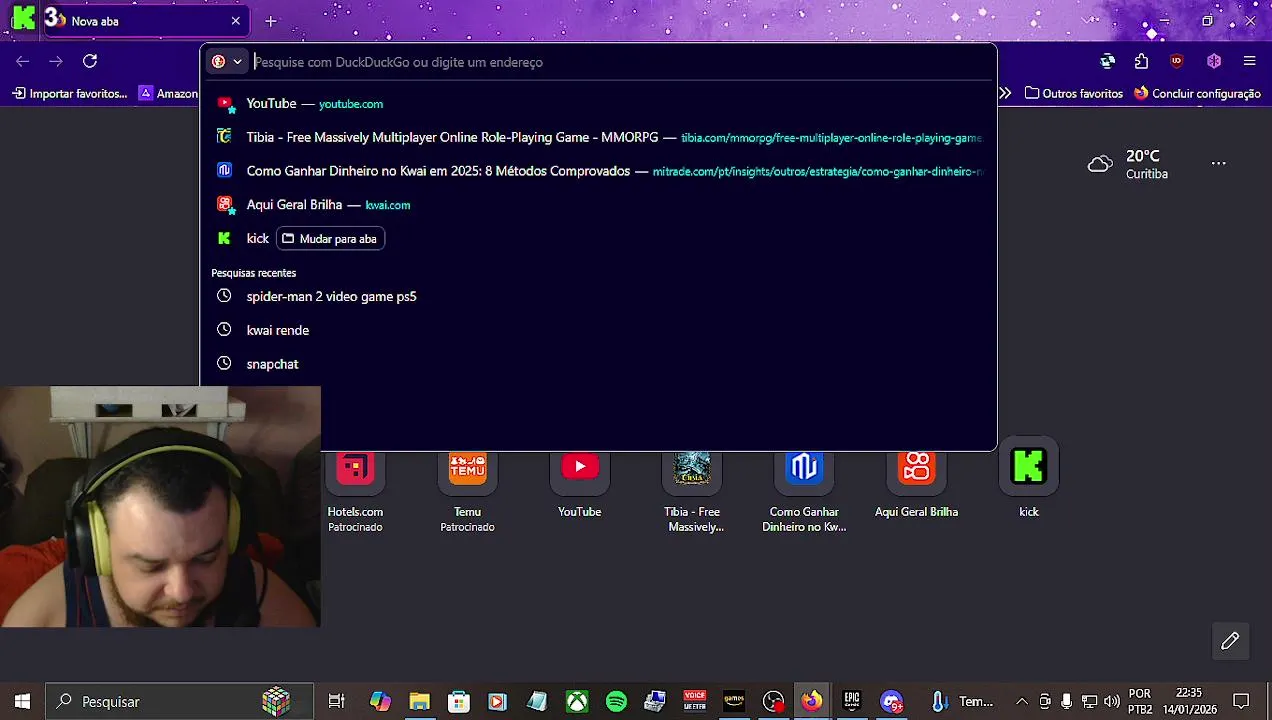The width and height of the screenshot is (1272, 720).
Task: Open Spotify from the taskbar
Action: [616, 701]
